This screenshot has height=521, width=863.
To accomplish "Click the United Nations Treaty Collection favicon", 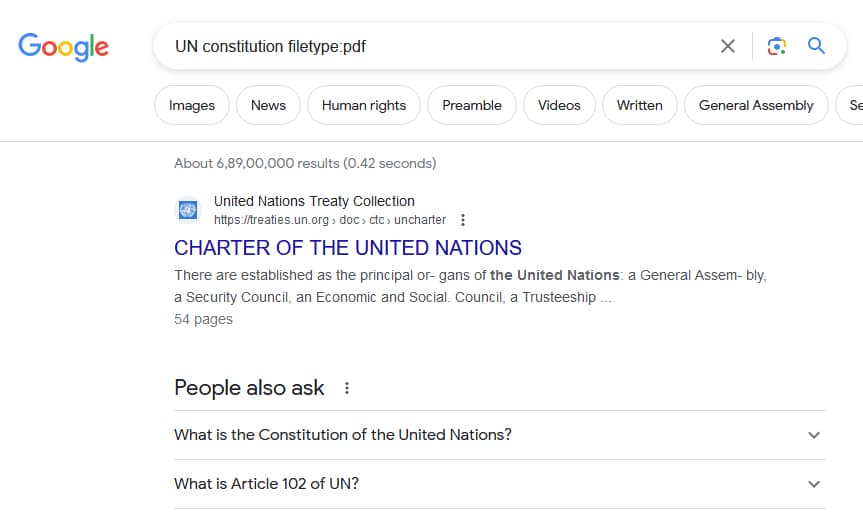I will (187, 210).
